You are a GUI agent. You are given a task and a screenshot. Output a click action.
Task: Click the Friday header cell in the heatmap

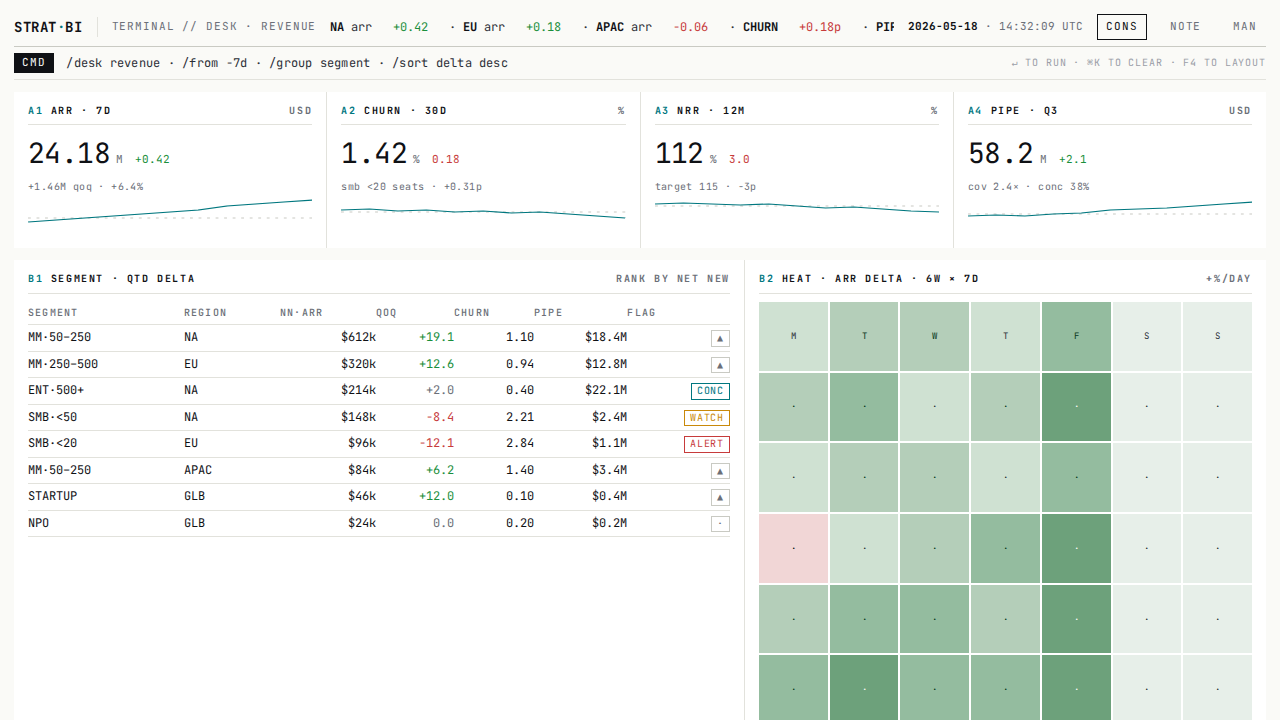pyautogui.click(x=1076, y=336)
